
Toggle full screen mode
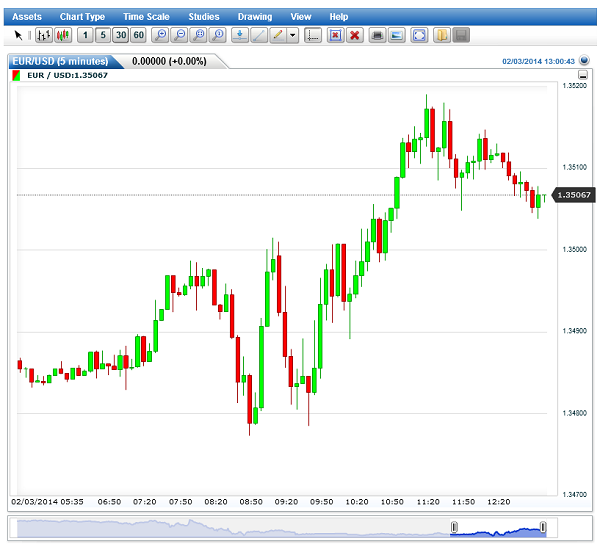pos(419,36)
